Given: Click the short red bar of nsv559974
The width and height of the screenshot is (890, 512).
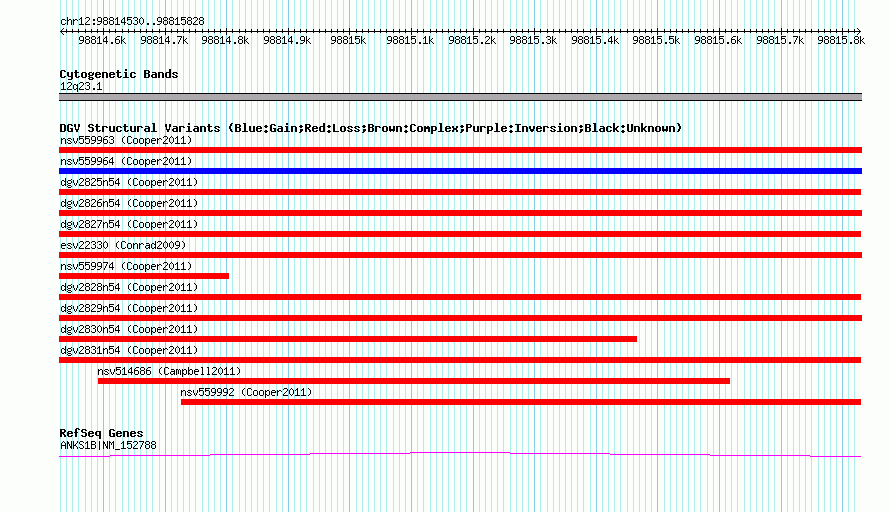Looking at the screenshot, I should pos(144,276).
